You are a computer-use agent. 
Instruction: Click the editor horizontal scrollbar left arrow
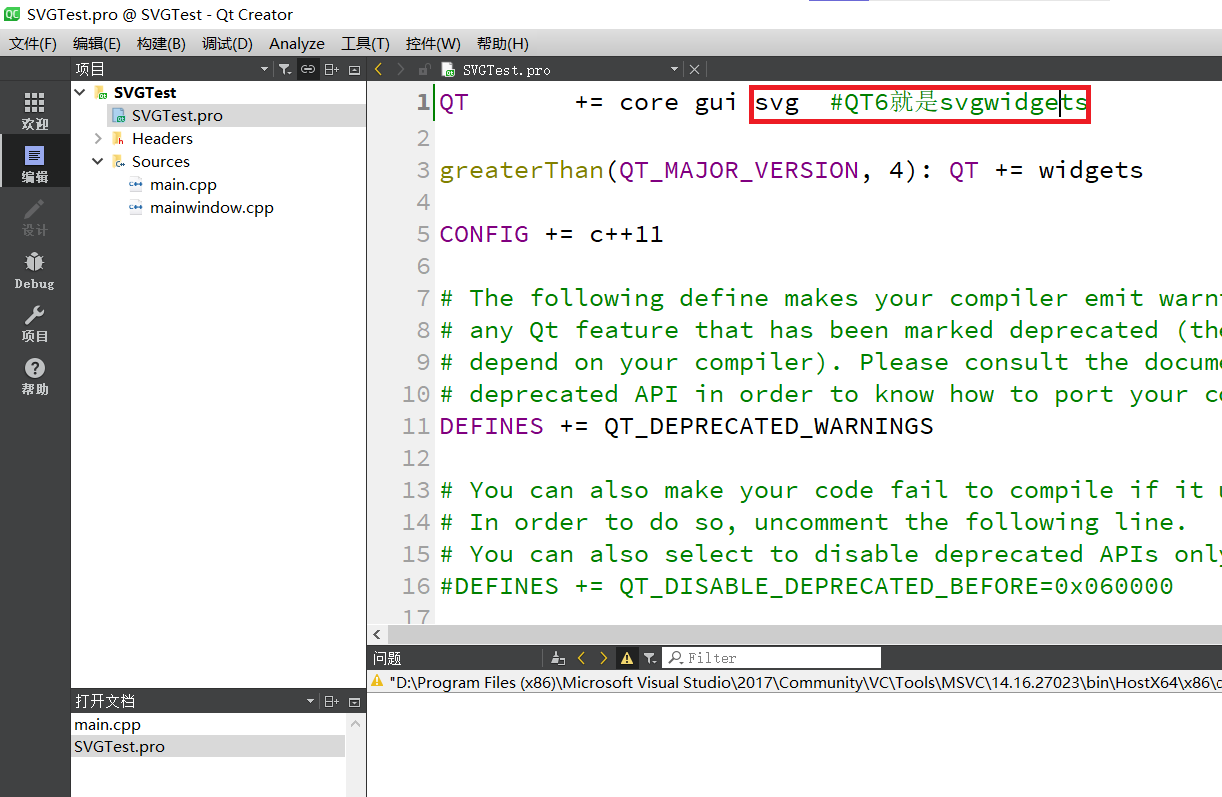pyautogui.click(x=377, y=635)
